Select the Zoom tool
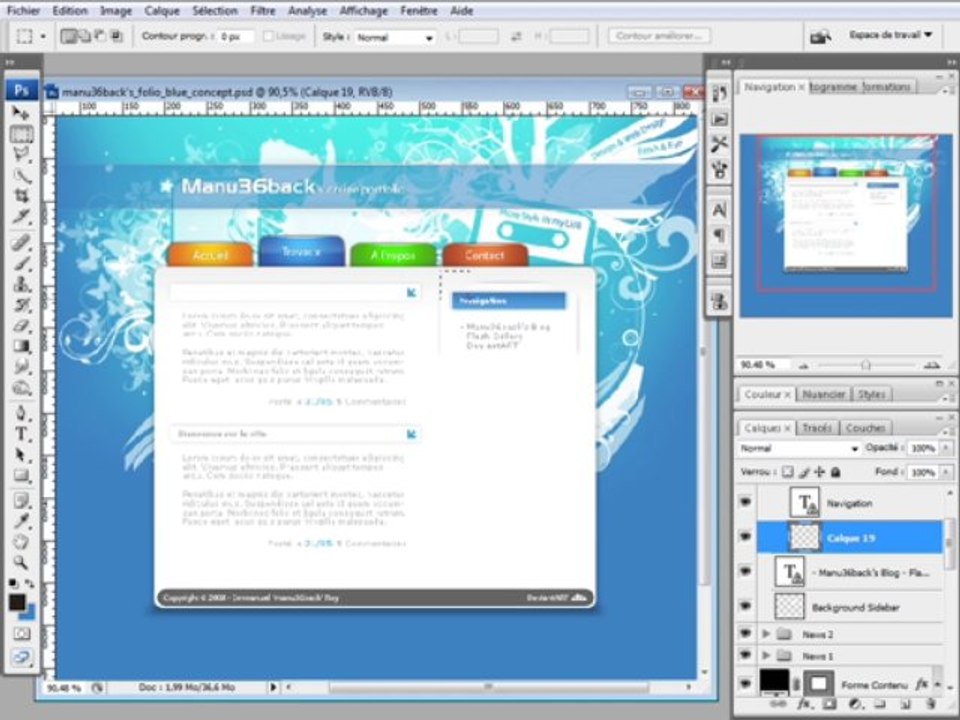 [21, 562]
